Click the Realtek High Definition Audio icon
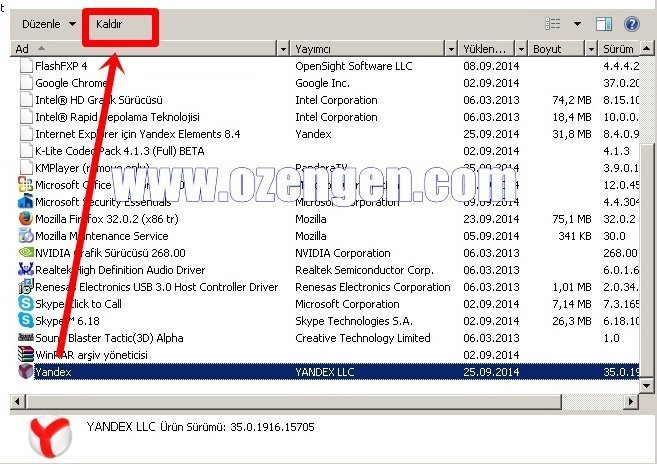This screenshot has height=464, width=657. point(26,270)
